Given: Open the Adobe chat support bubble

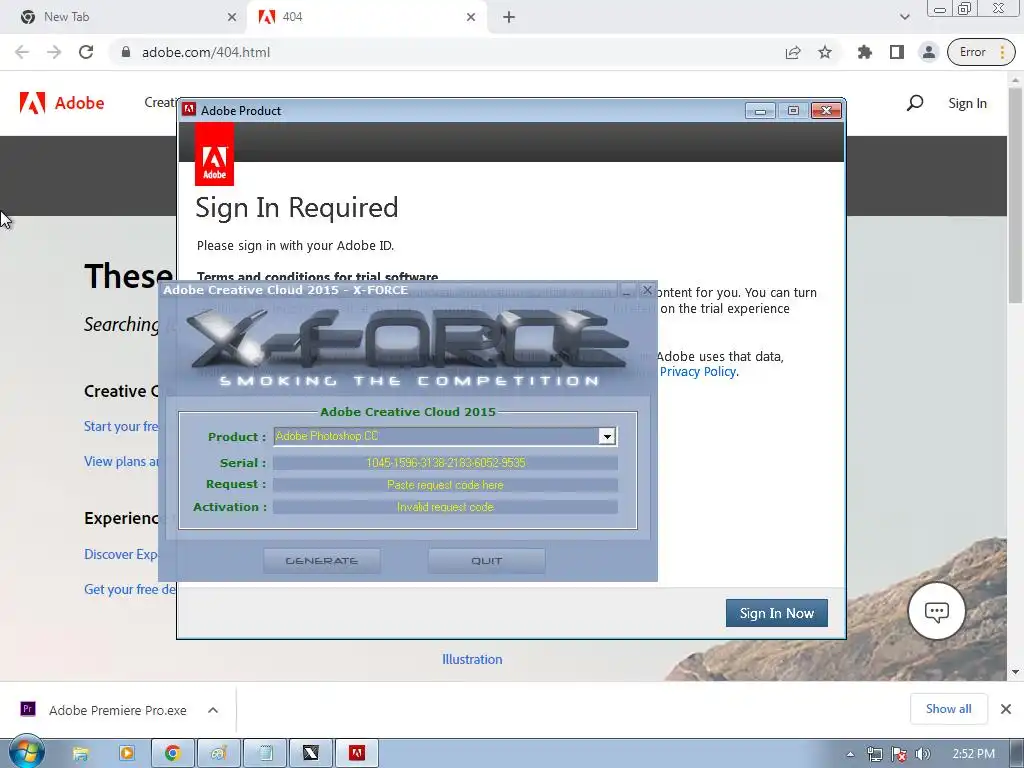Looking at the screenshot, I should (x=936, y=611).
